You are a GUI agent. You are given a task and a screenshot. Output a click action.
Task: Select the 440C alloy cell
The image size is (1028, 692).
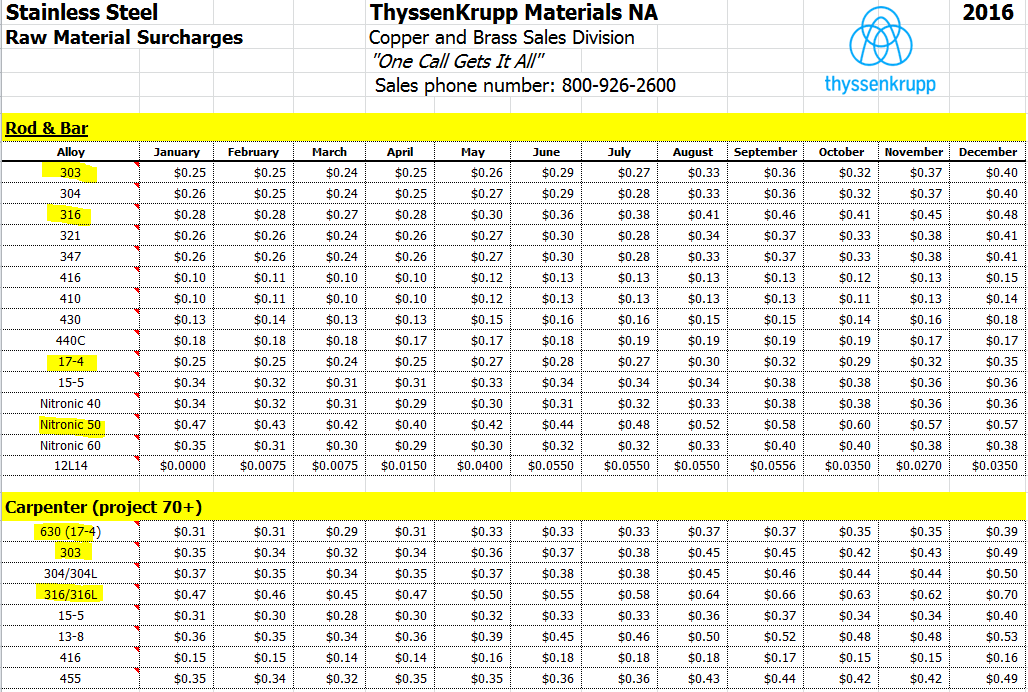click(70, 341)
